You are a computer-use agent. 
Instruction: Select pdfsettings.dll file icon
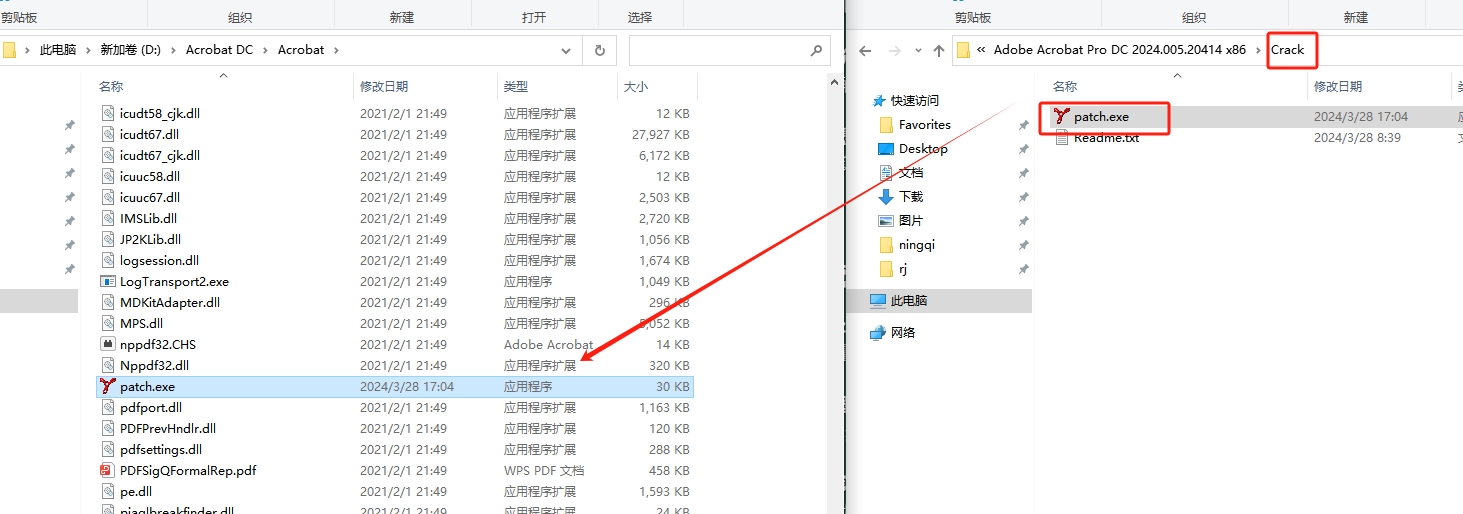pos(108,449)
